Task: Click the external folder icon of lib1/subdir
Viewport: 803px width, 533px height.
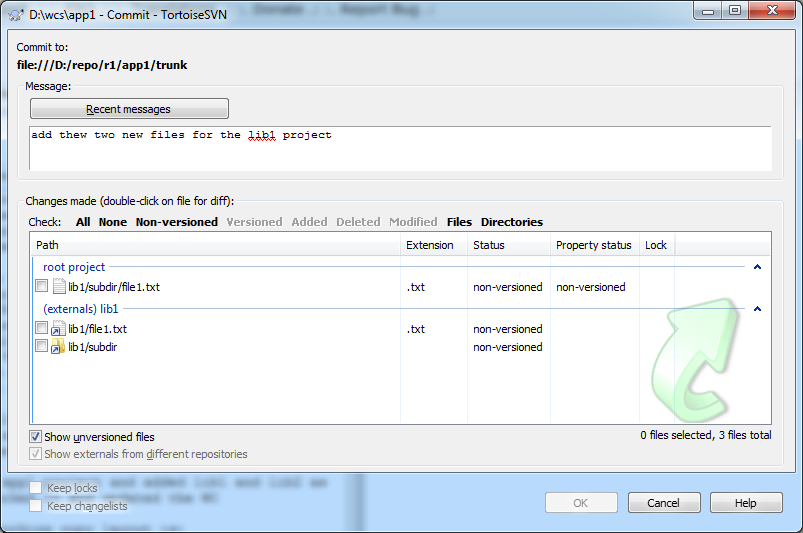Action: click(58, 347)
